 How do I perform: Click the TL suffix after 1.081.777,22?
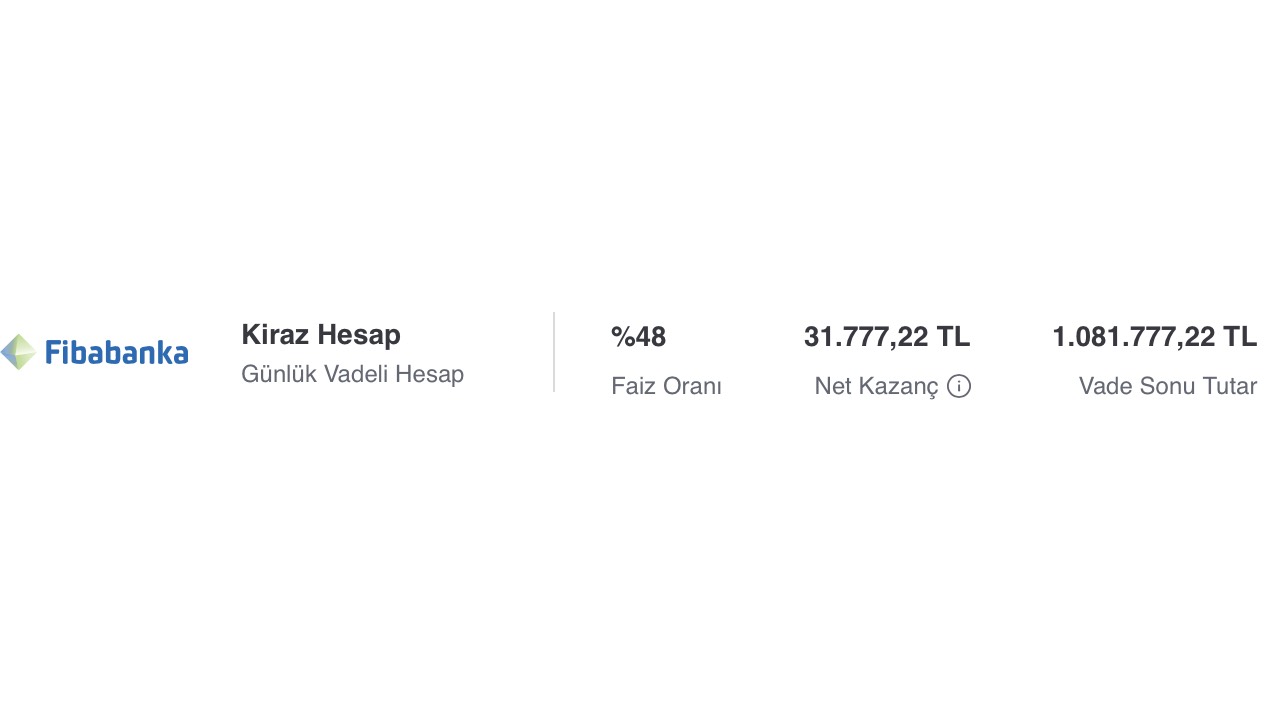1241,337
